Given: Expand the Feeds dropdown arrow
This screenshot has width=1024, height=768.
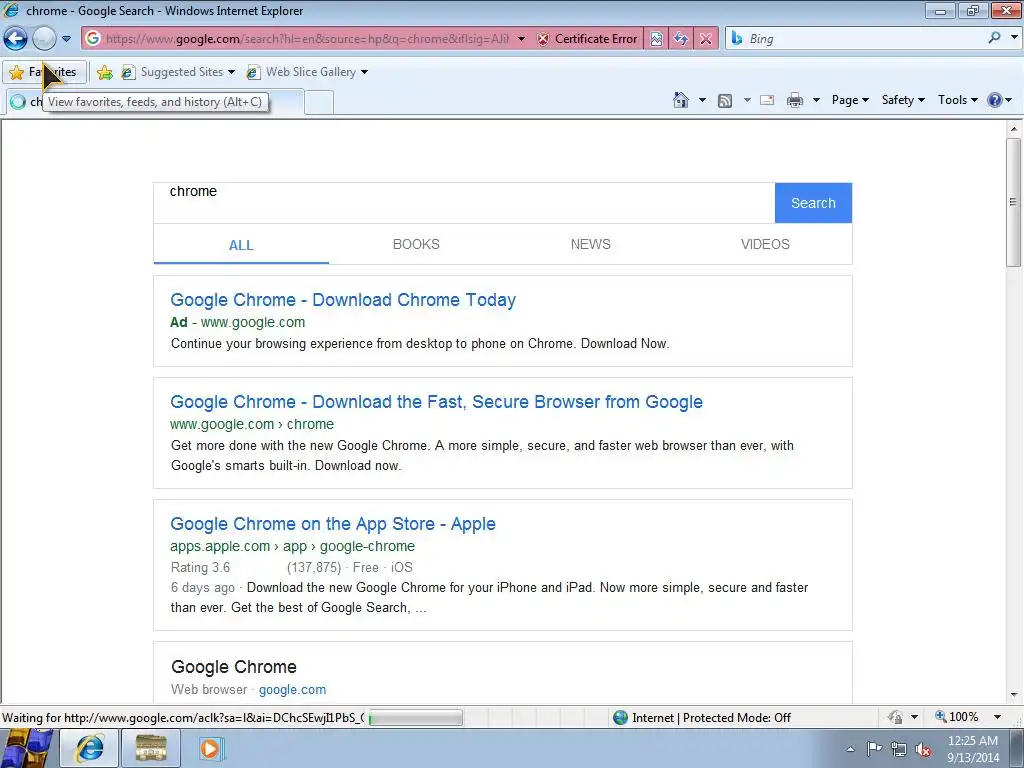Looking at the screenshot, I should 747,100.
